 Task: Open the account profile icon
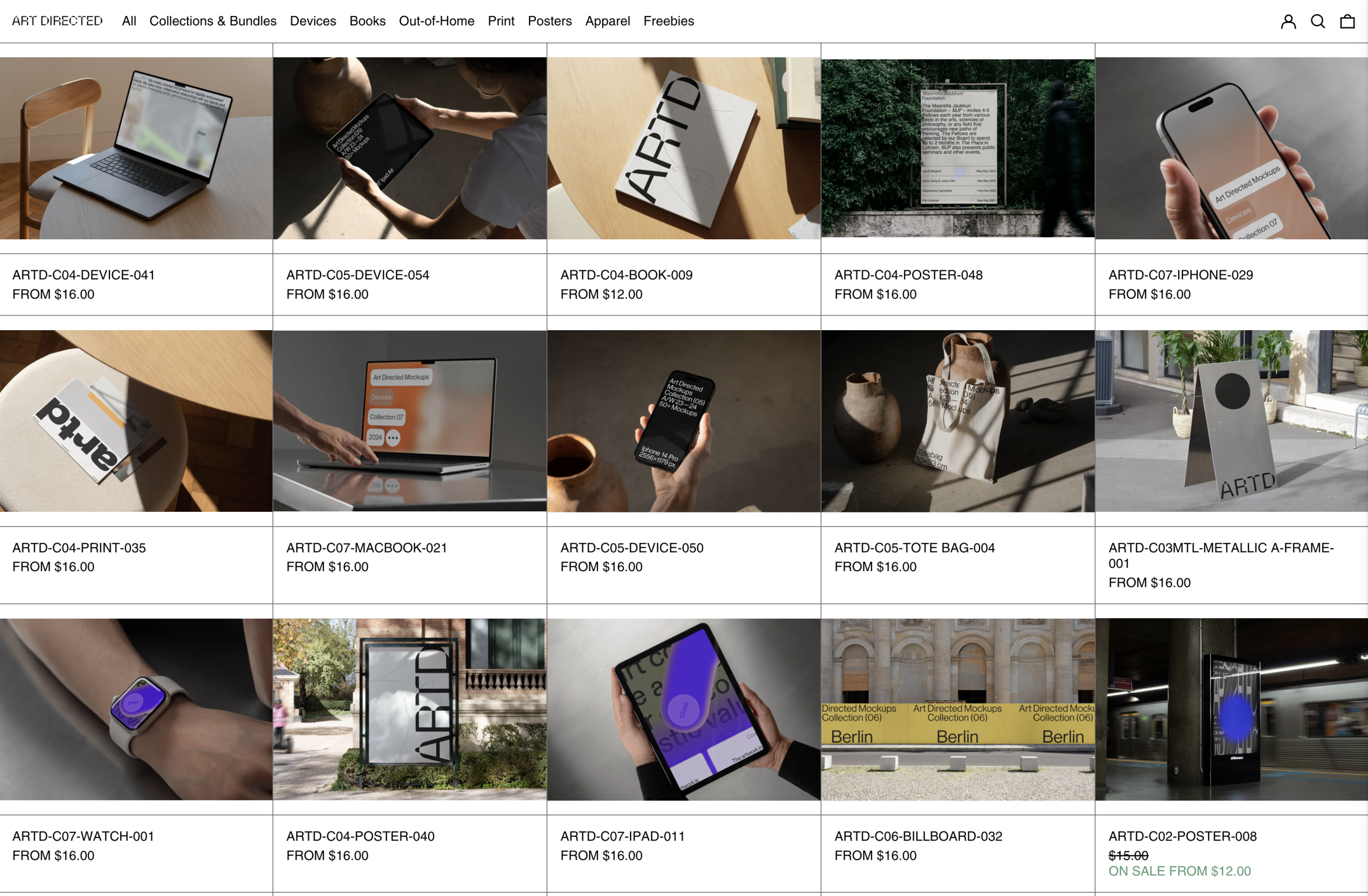[x=1288, y=21]
